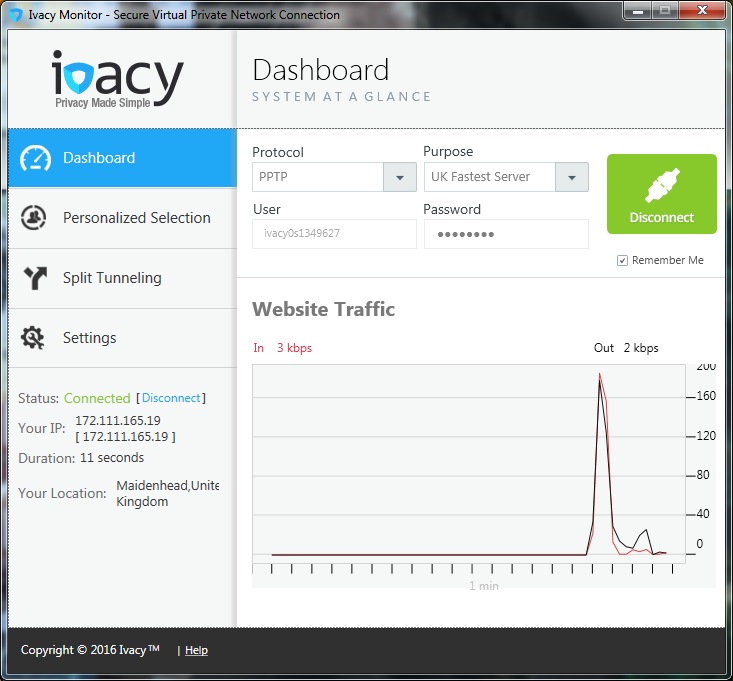Open the PPTP protocol combo box
The height and width of the screenshot is (681, 733).
click(x=334, y=177)
